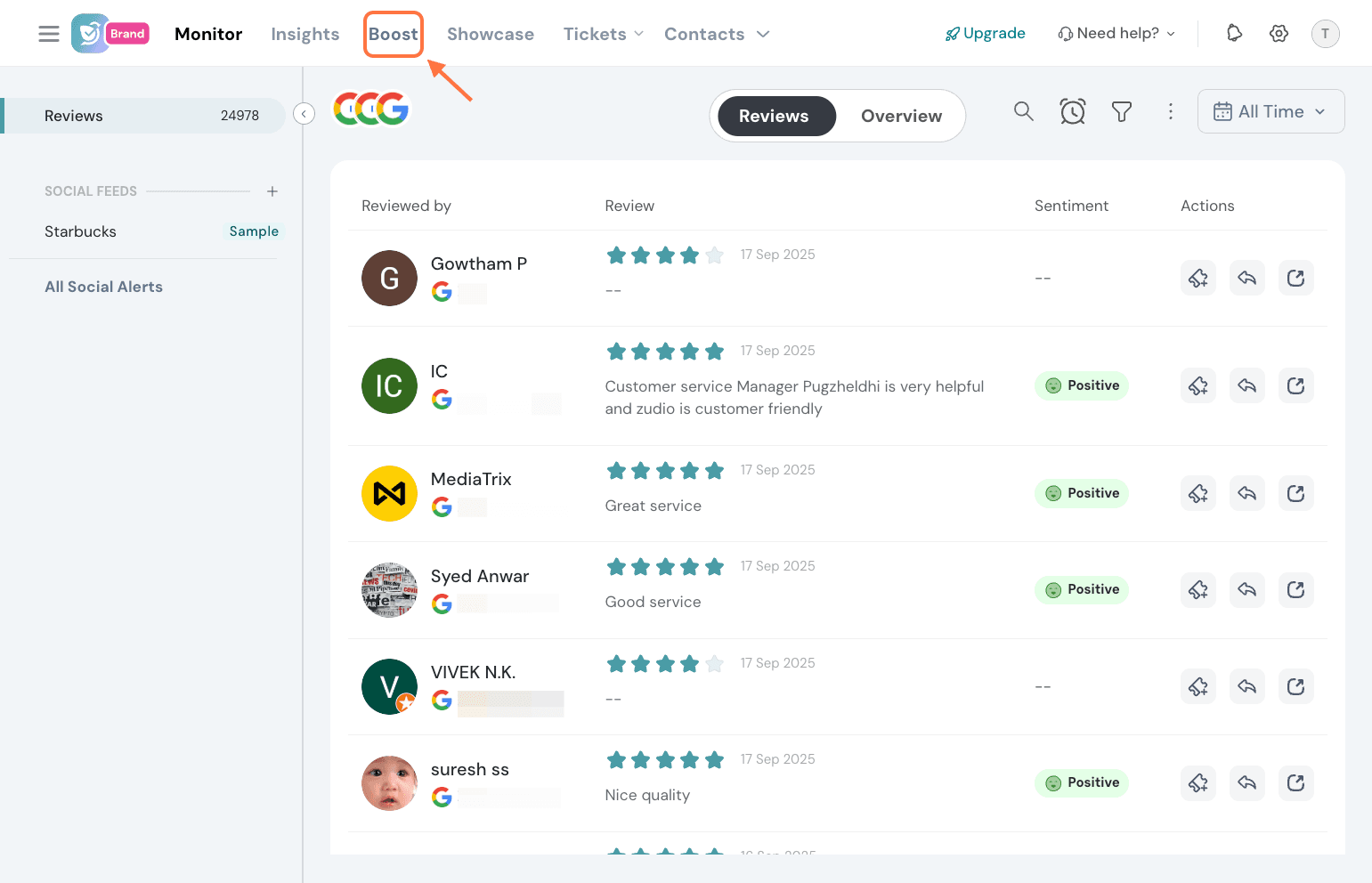Open notifications bell icon
Screen dimensions: 1372x883
point(1234,34)
